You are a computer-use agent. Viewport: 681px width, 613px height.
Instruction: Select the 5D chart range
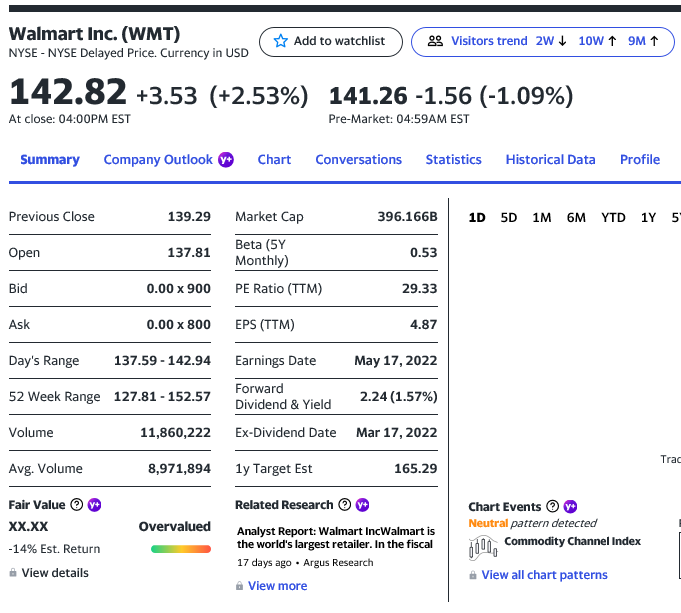509,218
